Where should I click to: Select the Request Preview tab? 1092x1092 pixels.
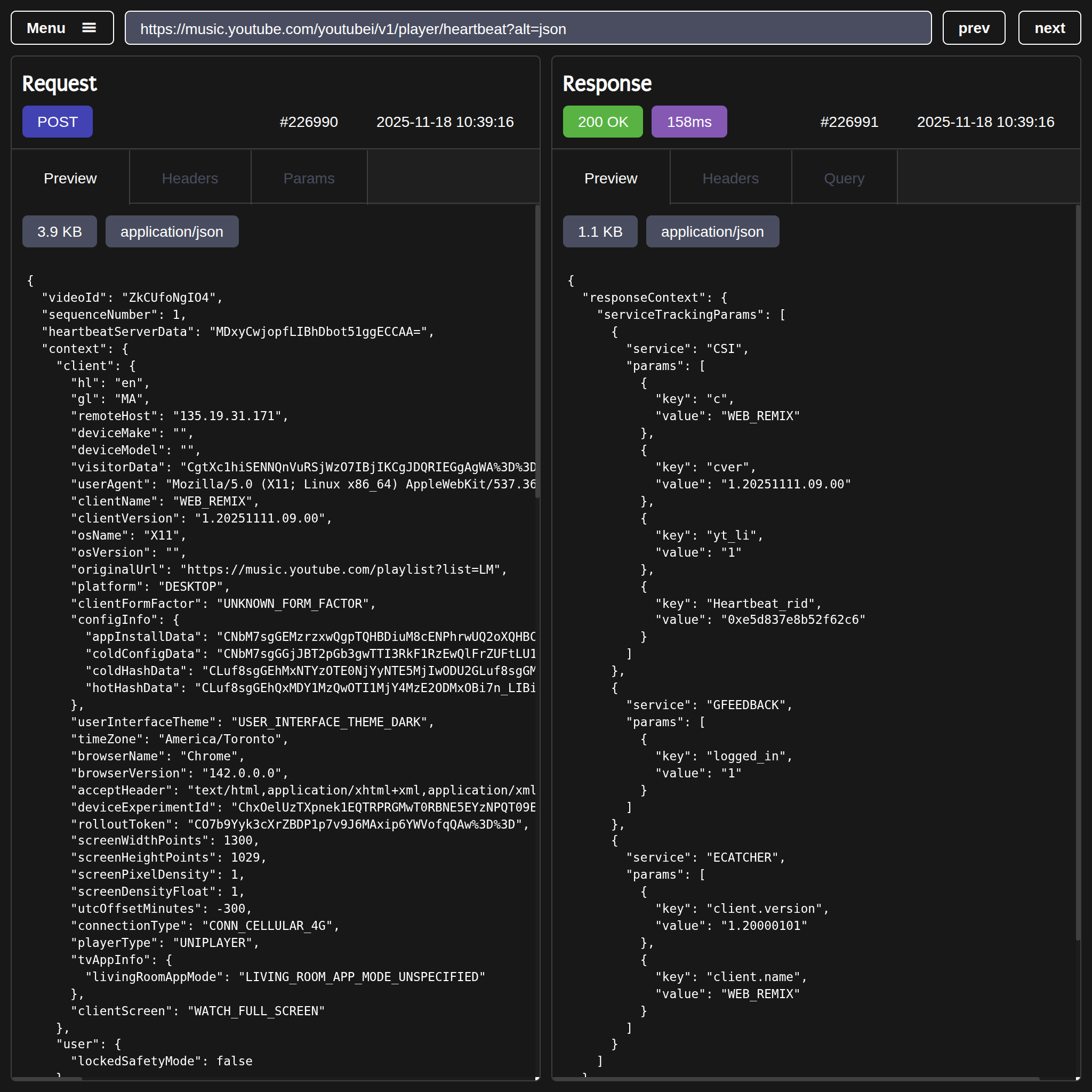pos(70,179)
